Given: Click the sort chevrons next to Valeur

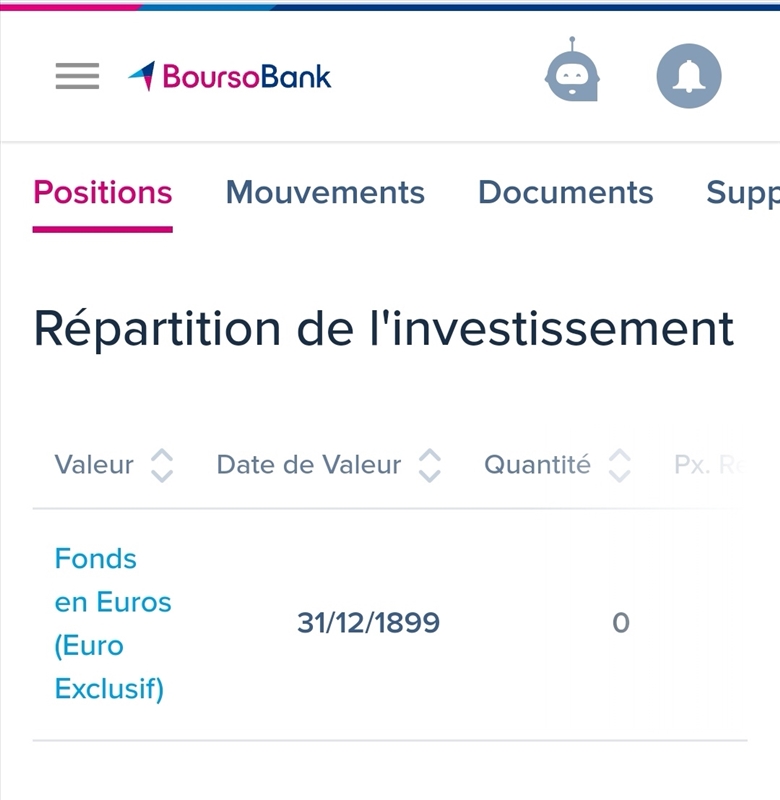Looking at the screenshot, I should [161, 465].
